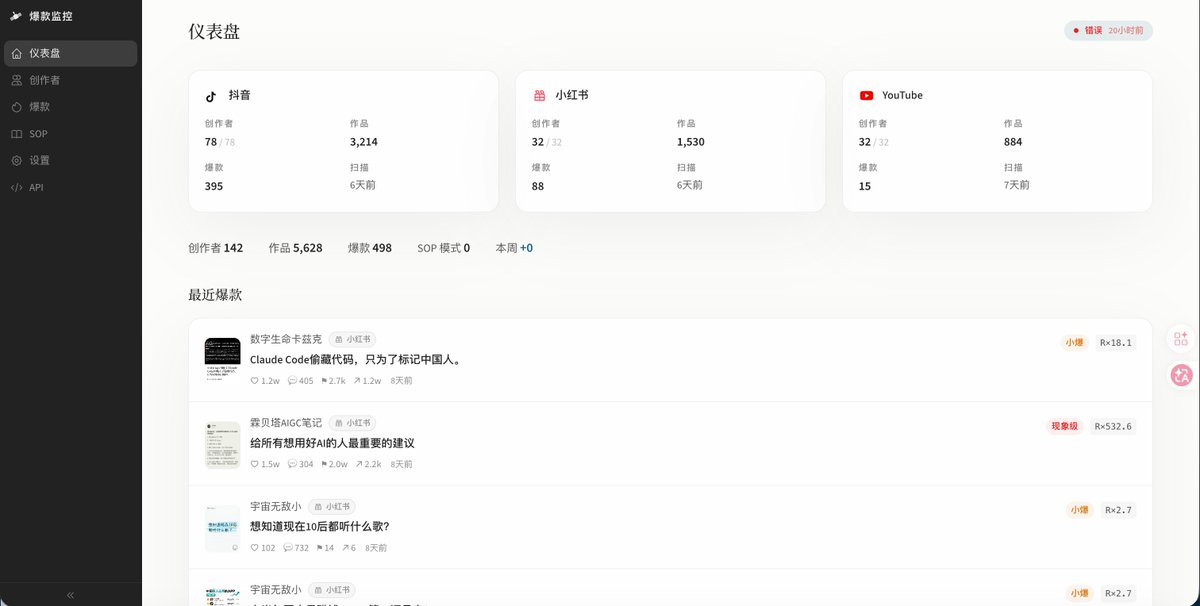Click comments icon showing 304
This screenshot has height=606, width=1200.
pyautogui.click(x=292, y=465)
